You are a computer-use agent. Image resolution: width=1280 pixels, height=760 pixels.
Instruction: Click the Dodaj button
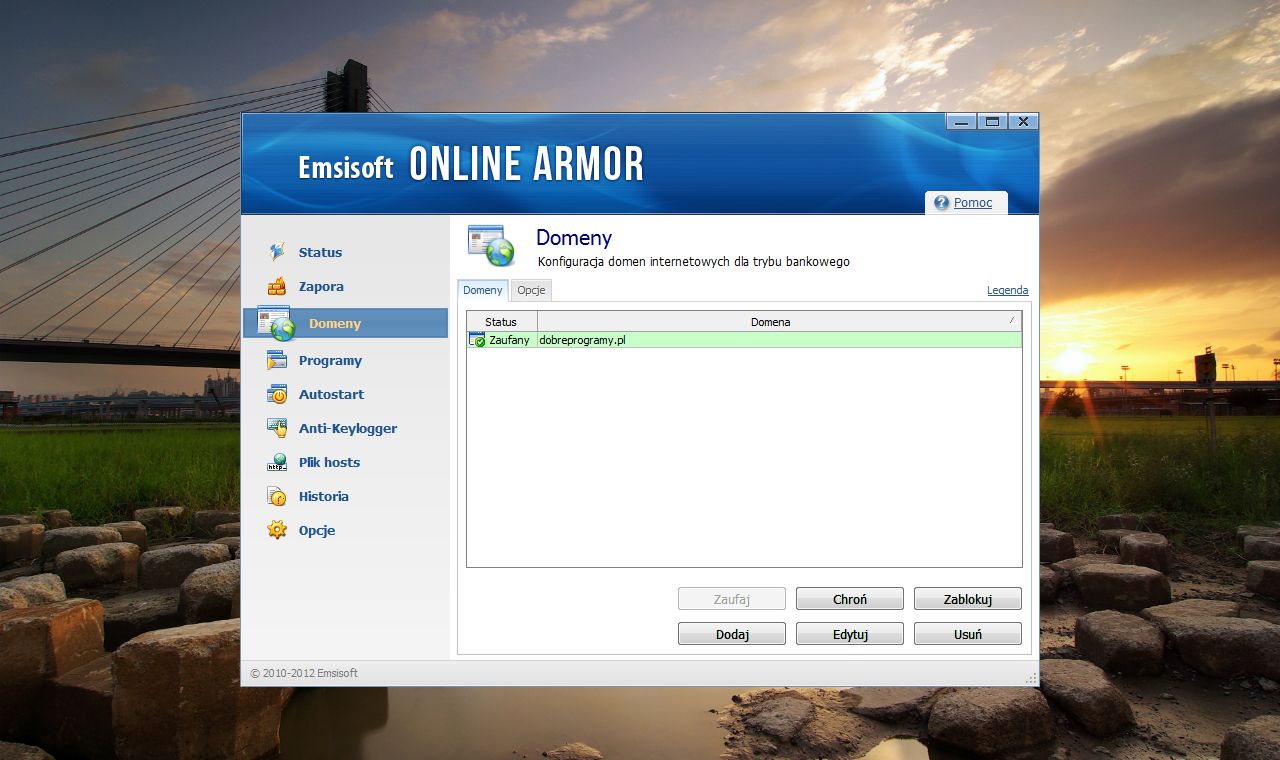click(732, 634)
